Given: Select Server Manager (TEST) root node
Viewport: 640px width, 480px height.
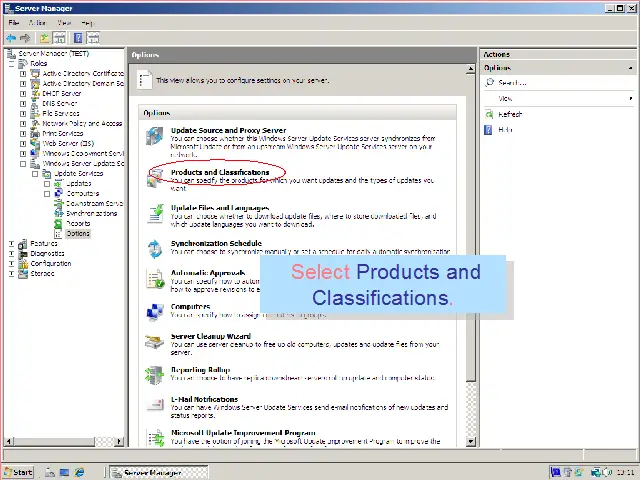Looking at the screenshot, I should click(x=53, y=53).
